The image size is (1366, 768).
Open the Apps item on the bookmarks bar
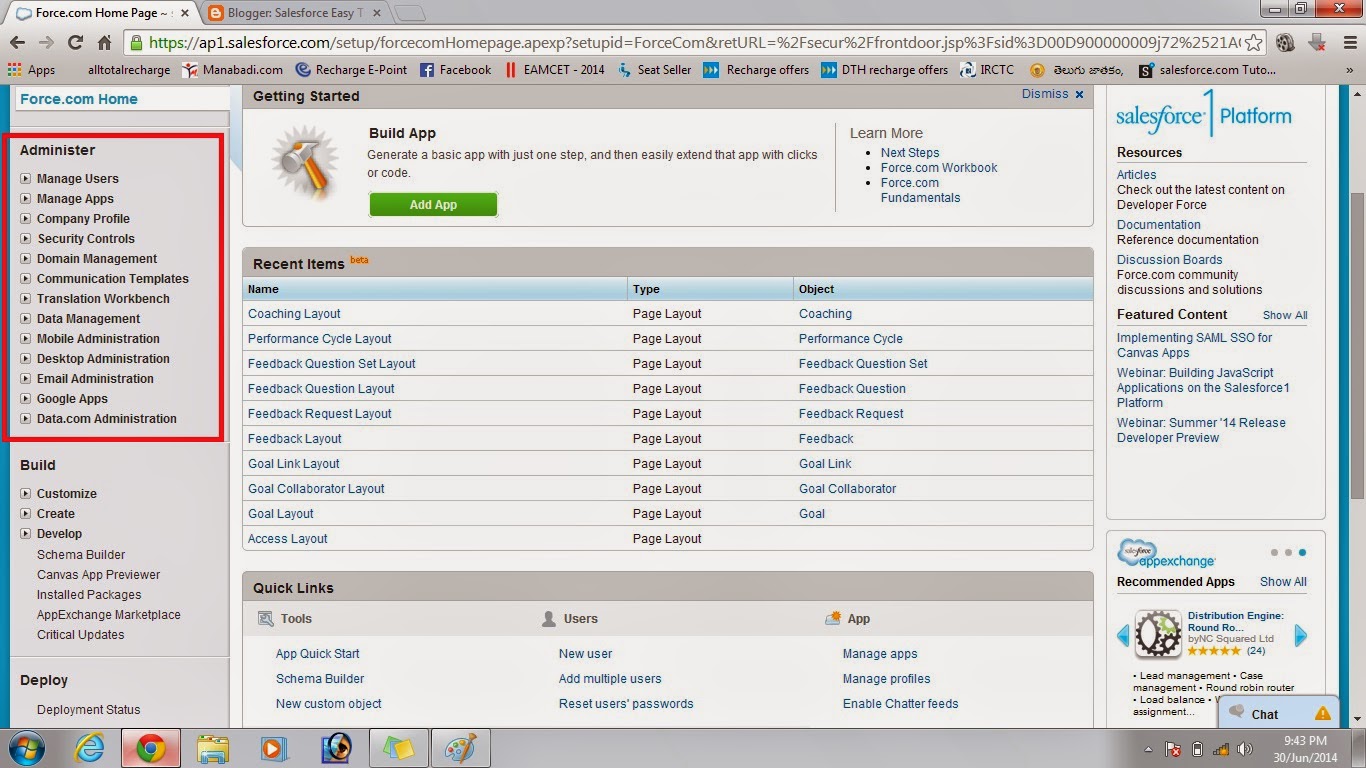point(30,69)
